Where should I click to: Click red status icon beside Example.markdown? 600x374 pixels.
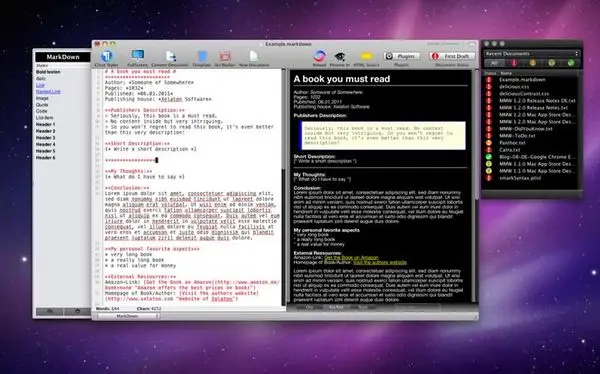(489, 80)
